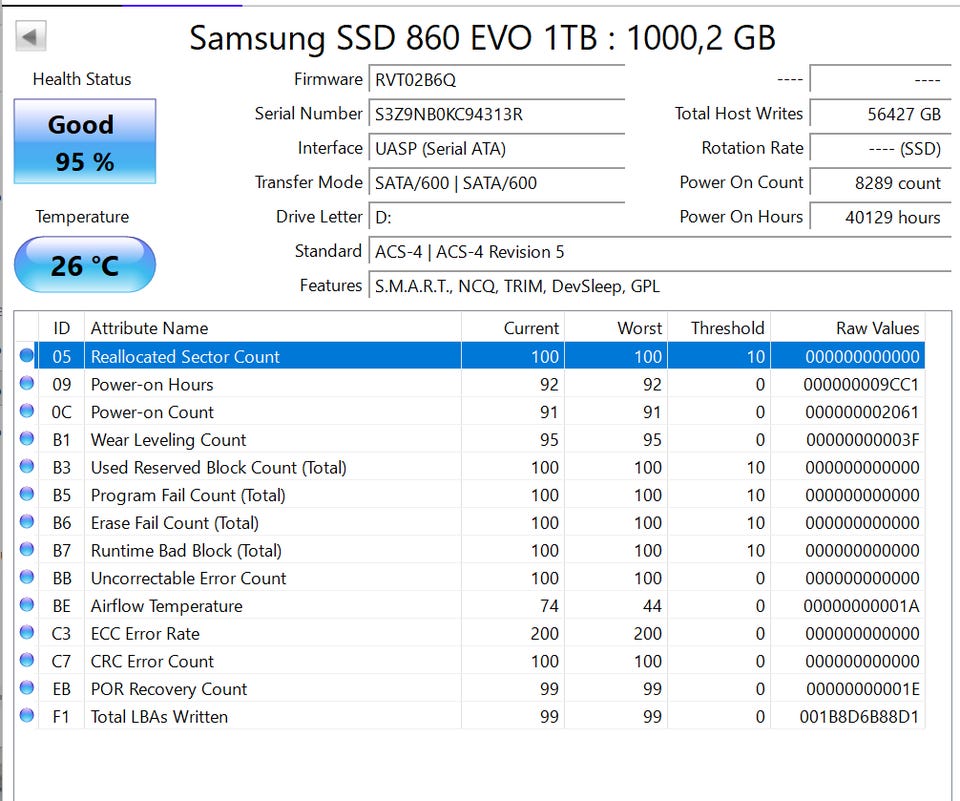Image resolution: width=960 pixels, height=801 pixels.
Task: Click the Good 95 % health status box
Action: click(84, 141)
